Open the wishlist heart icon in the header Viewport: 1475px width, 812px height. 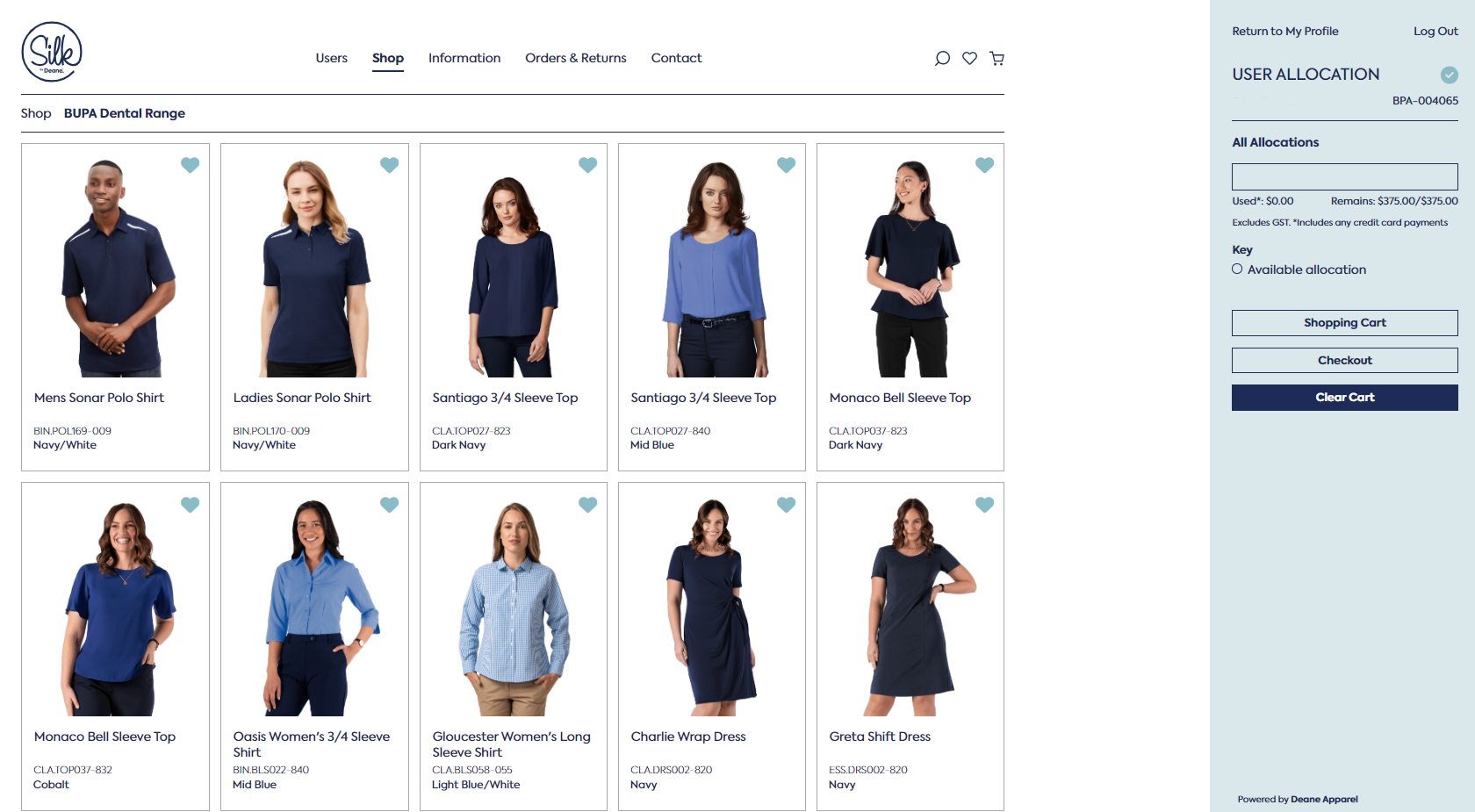click(x=969, y=58)
